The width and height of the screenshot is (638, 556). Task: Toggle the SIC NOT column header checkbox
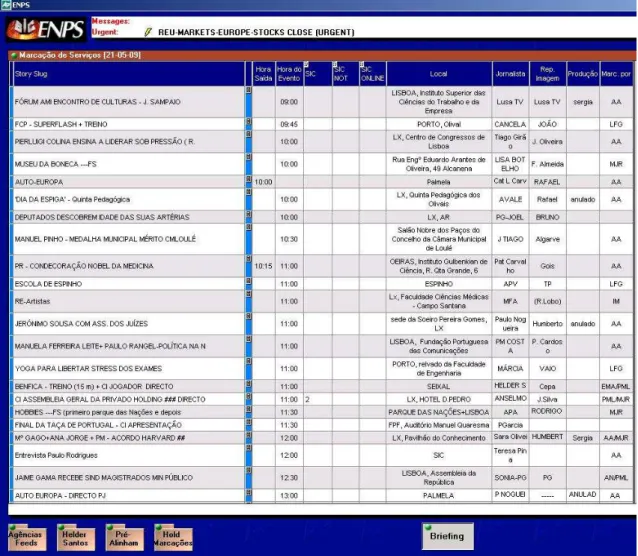click(335, 64)
